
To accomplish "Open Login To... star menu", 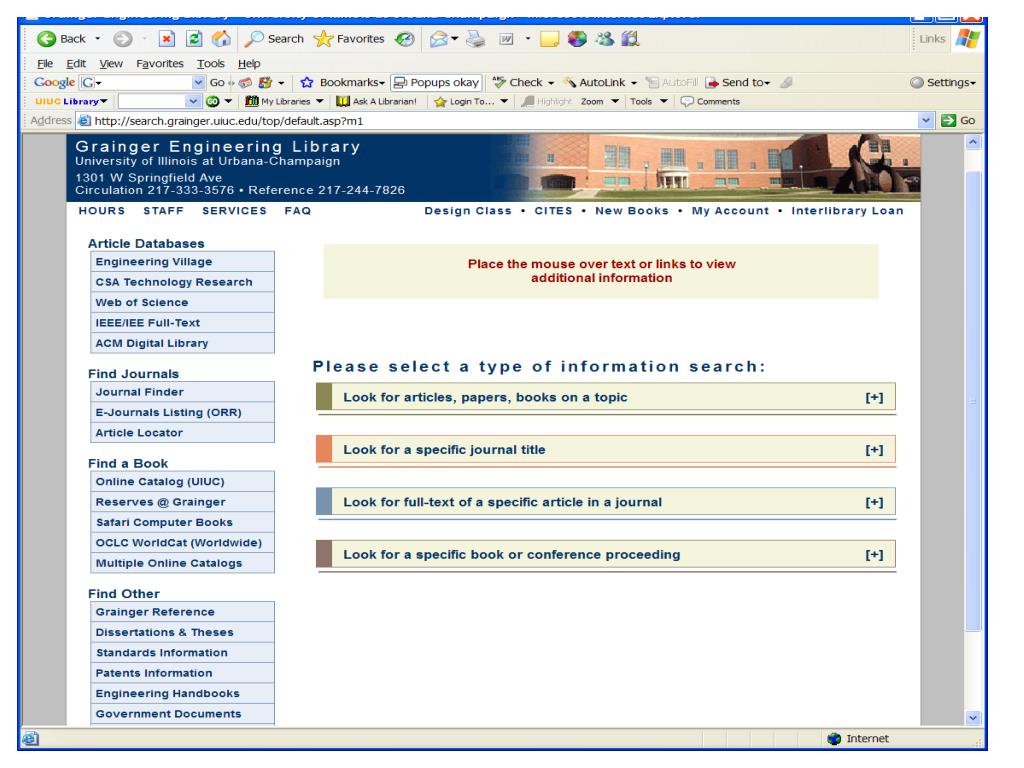I will tap(470, 101).
